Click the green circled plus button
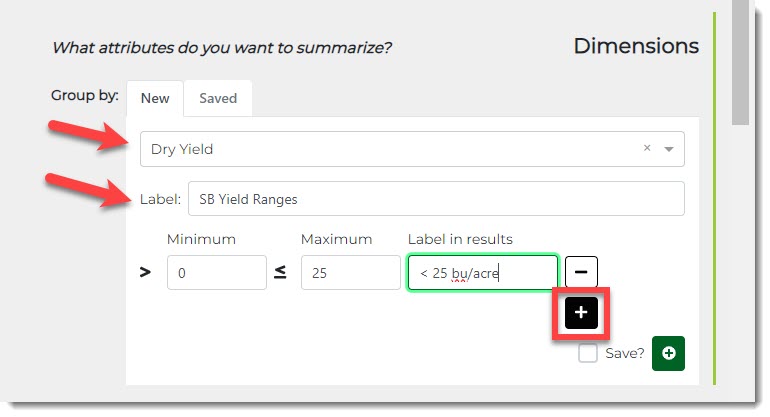The width and height of the screenshot is (770, 417). [x=668, y=353]
